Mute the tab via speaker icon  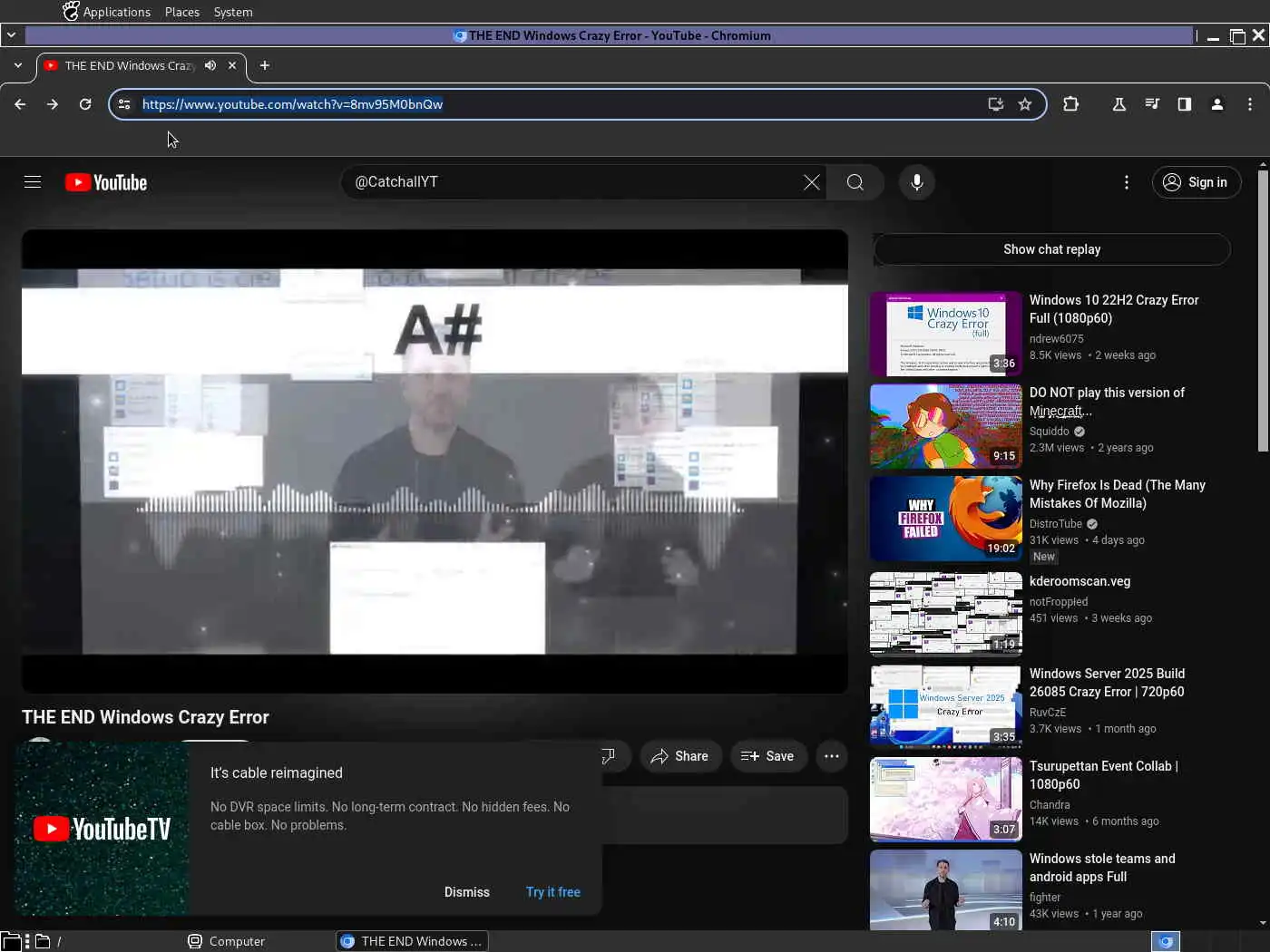[x=210, y=65]
